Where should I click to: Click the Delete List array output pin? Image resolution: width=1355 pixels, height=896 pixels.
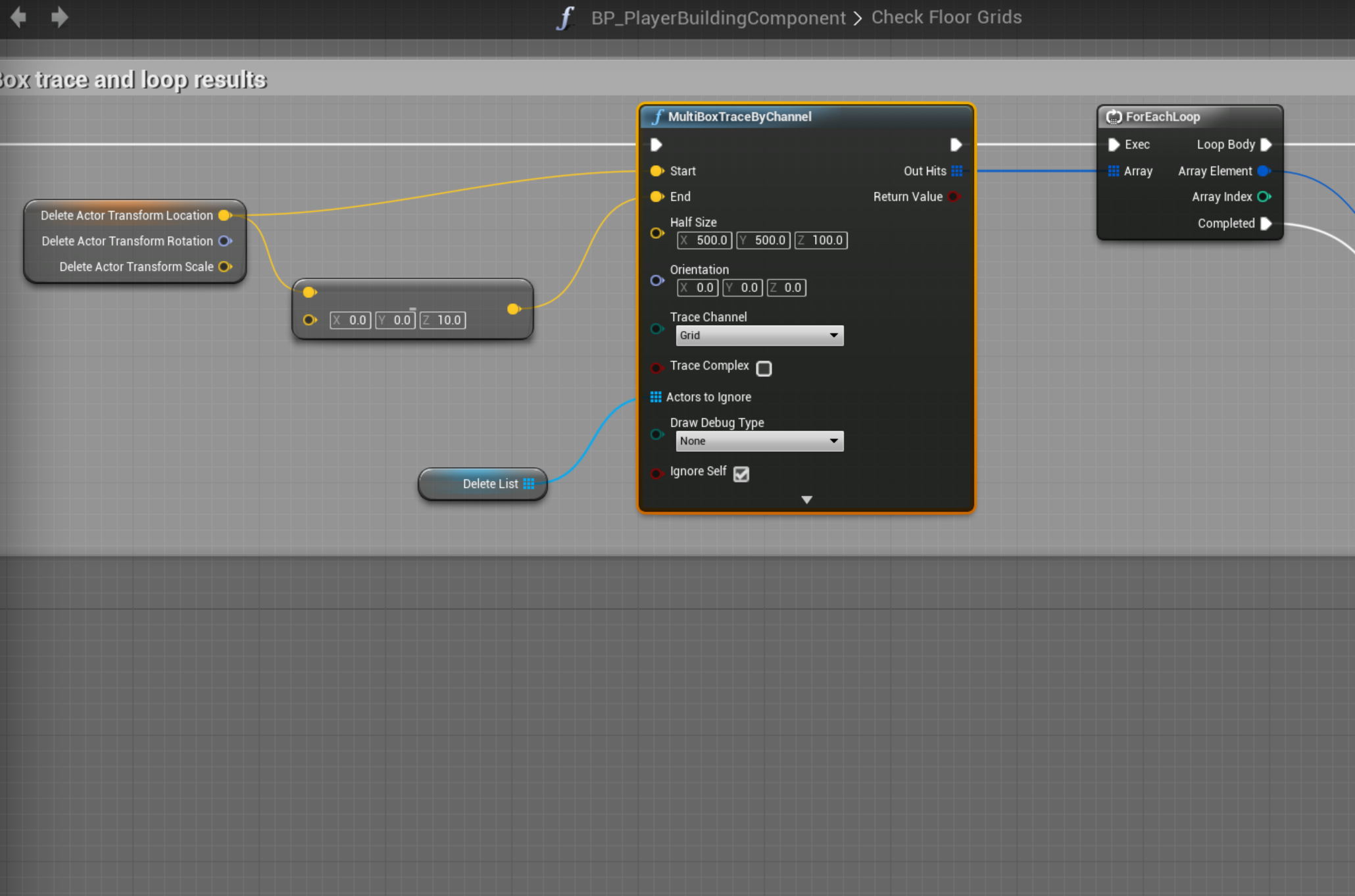pos(529,484)
